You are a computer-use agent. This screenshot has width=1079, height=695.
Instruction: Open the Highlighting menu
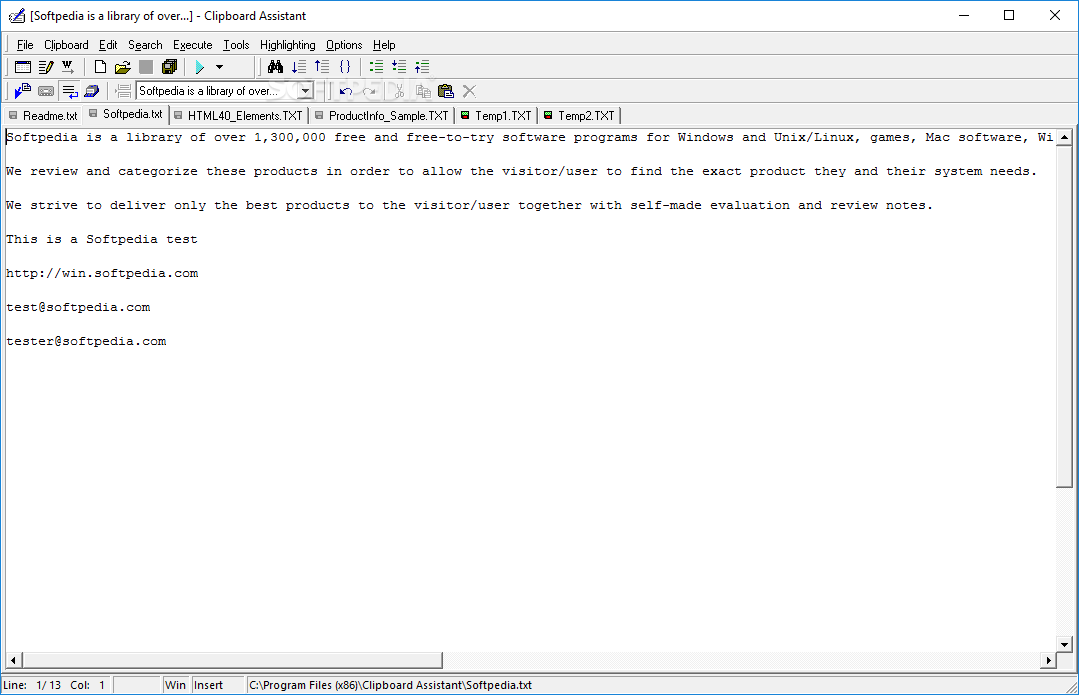[x=288, y=45]
